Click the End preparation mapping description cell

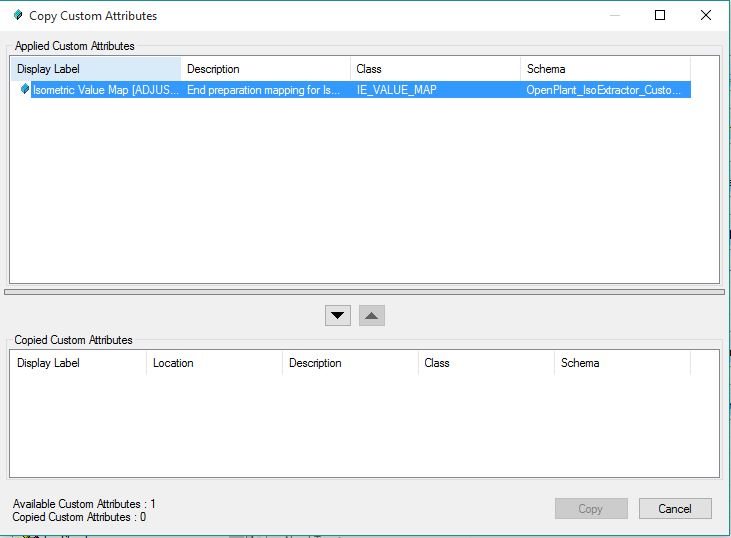coord(263,90)
